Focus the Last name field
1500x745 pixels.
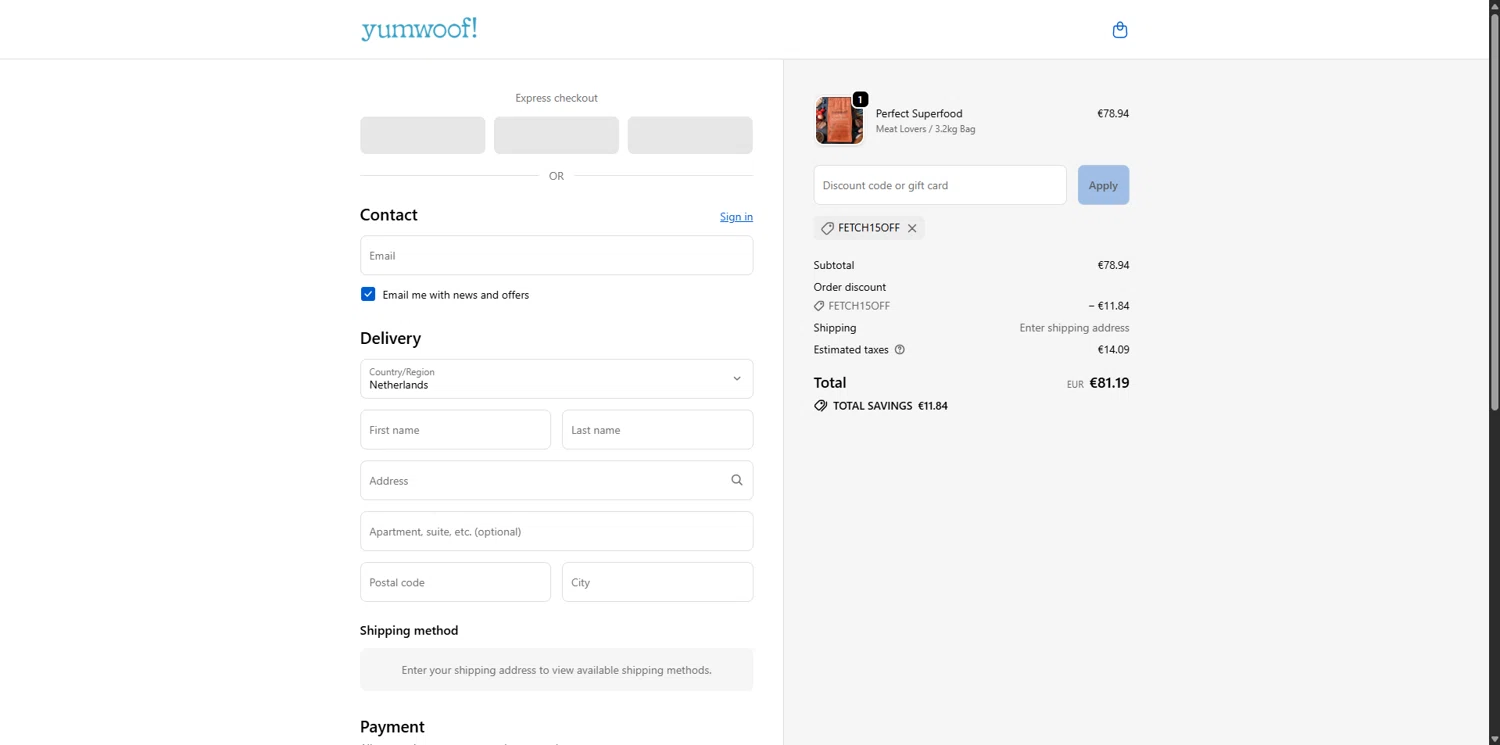pyautogui.click(x=657, y=430)
